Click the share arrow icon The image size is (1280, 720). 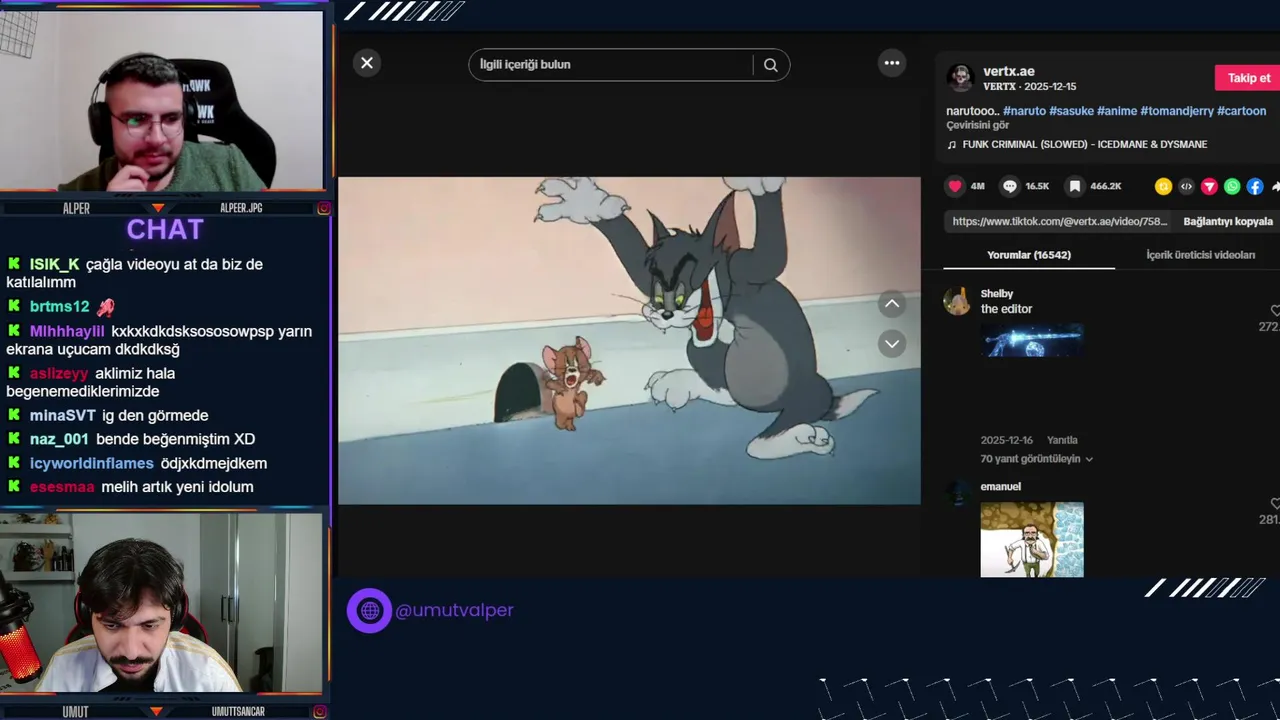(x=1275, y=186)
